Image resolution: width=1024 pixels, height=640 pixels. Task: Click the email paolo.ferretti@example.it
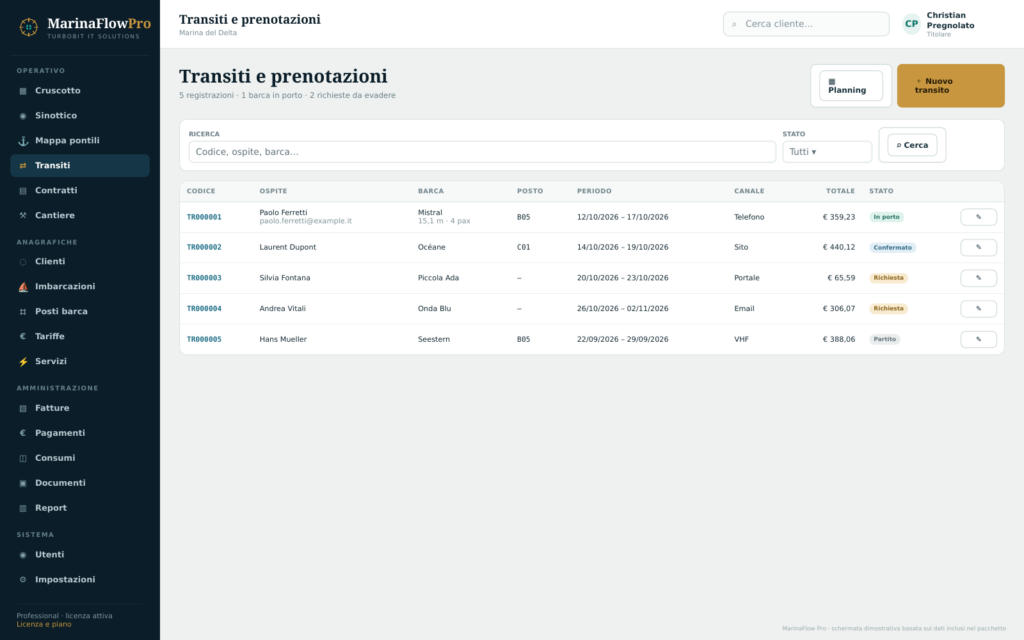pyautogui.click(x=305, y=221)
